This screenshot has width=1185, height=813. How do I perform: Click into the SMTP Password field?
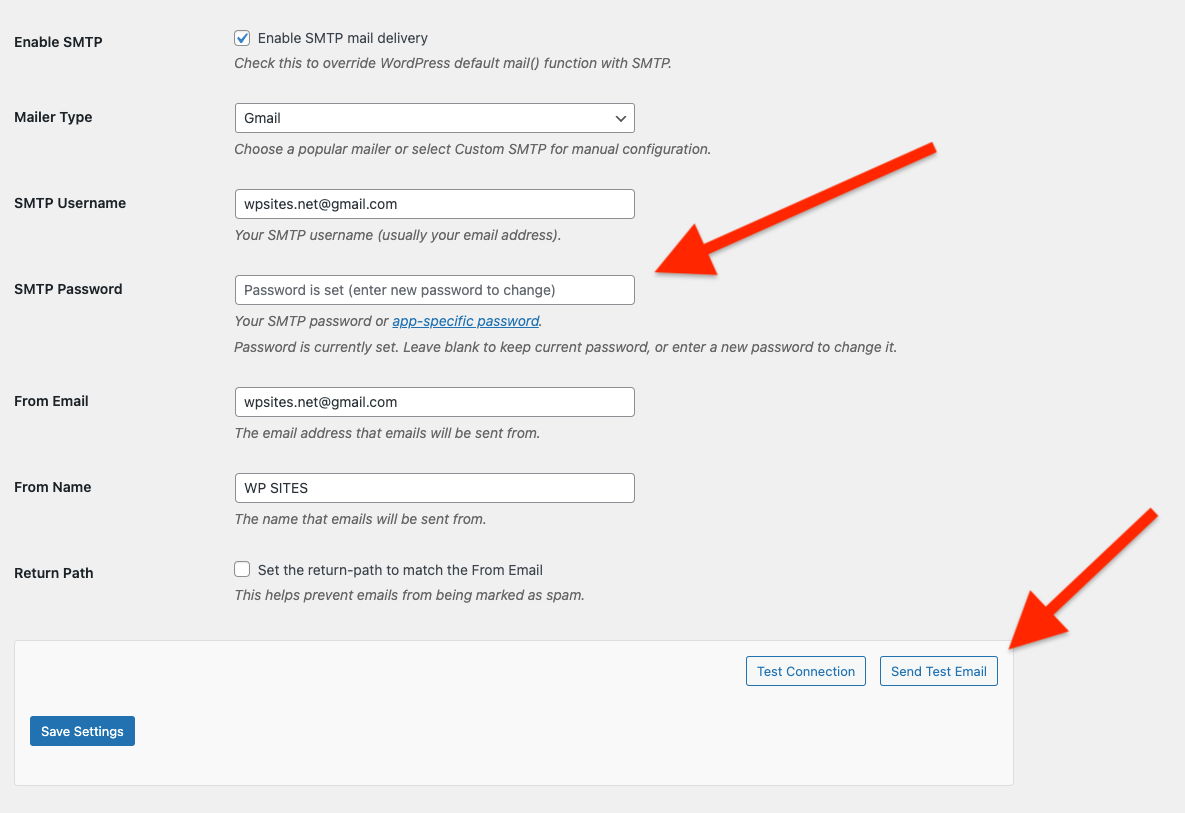pos(434,290)
